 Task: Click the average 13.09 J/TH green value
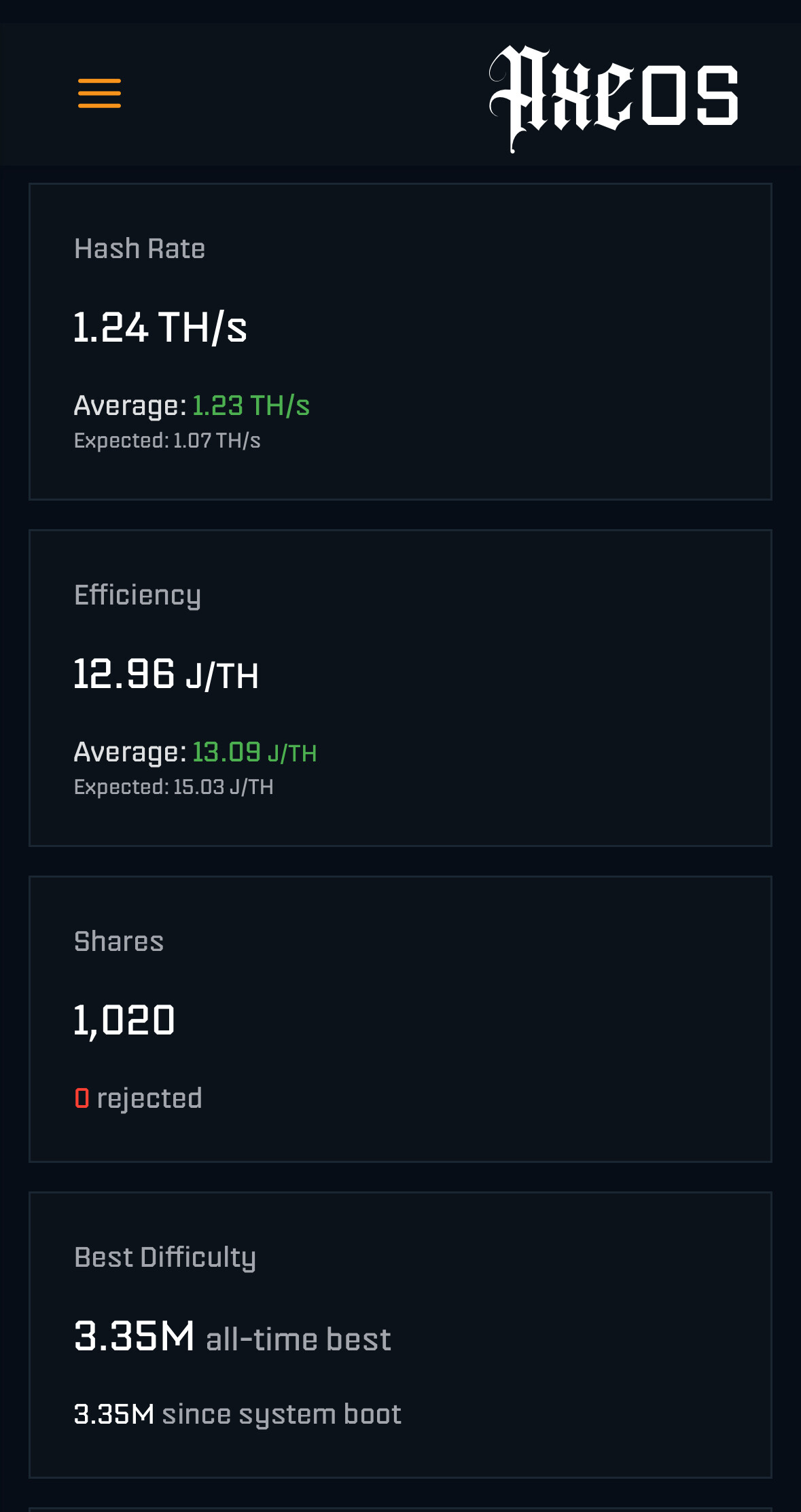[255, 753]
